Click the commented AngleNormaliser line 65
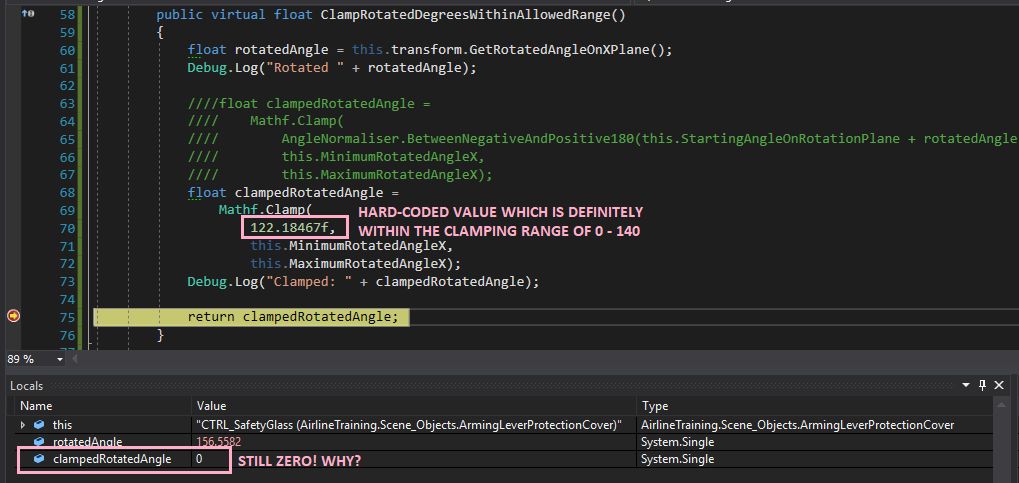 pyautogui.click(x=602, y=138)
